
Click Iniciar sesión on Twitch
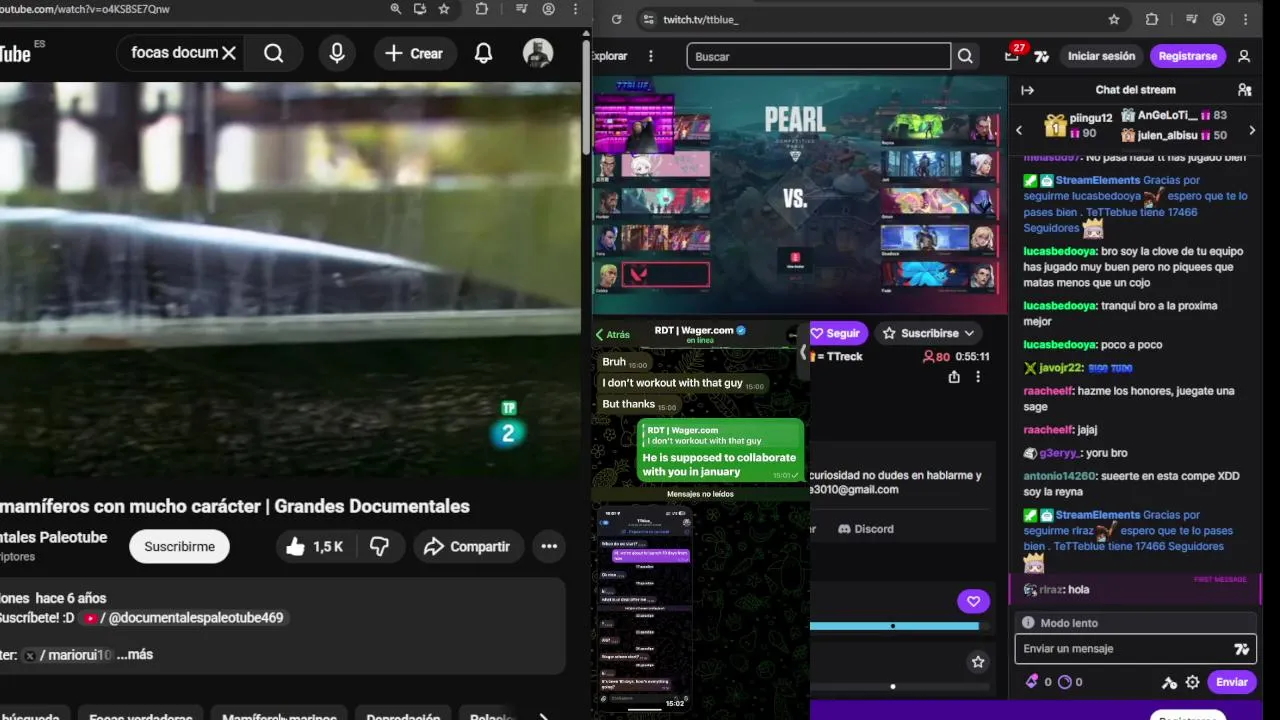click(1101, 56)
